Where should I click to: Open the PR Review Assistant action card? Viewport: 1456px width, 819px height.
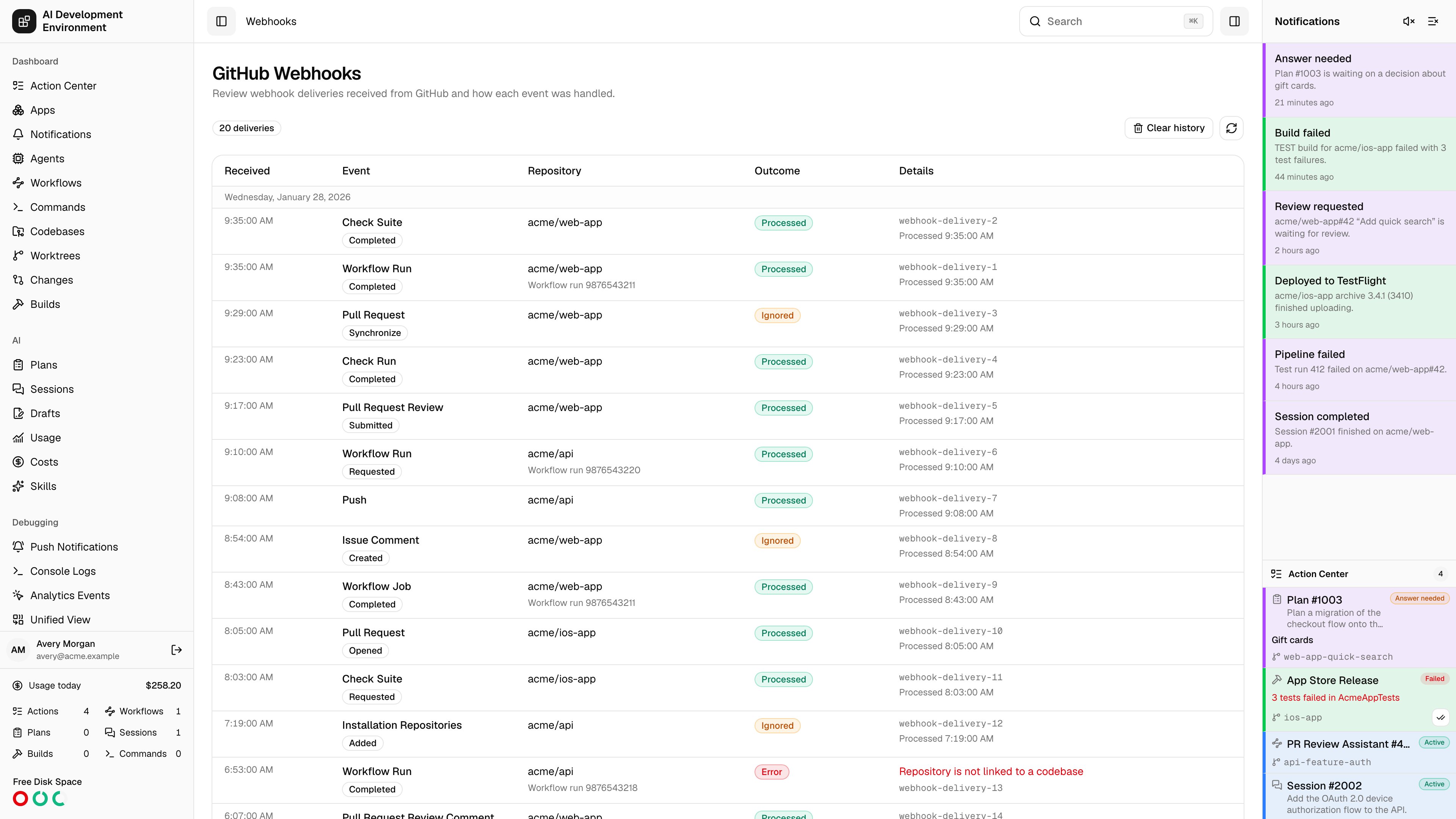(x=1359, y=753)
